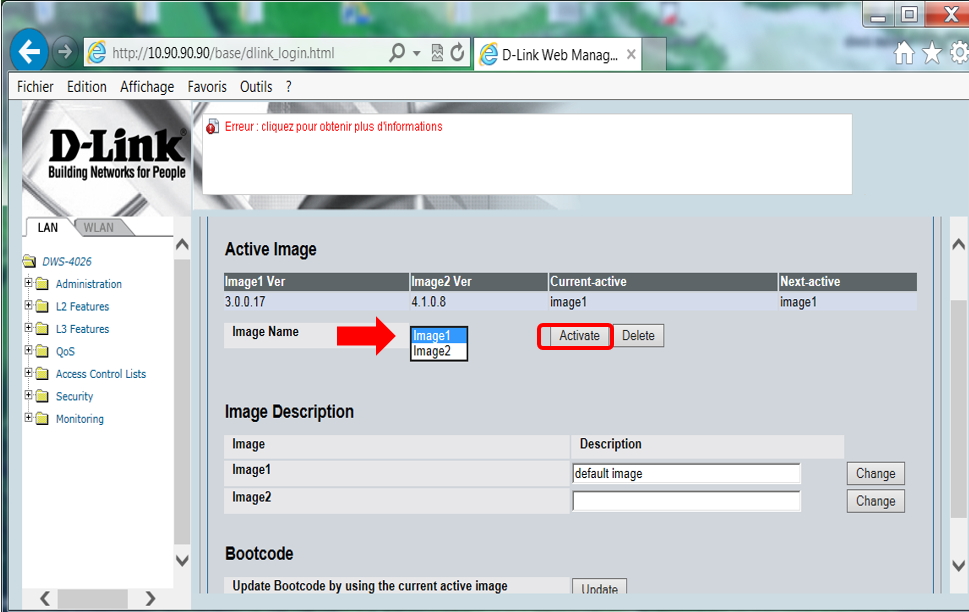Click the sidebar horizontal left-arrow

[44, 598]
